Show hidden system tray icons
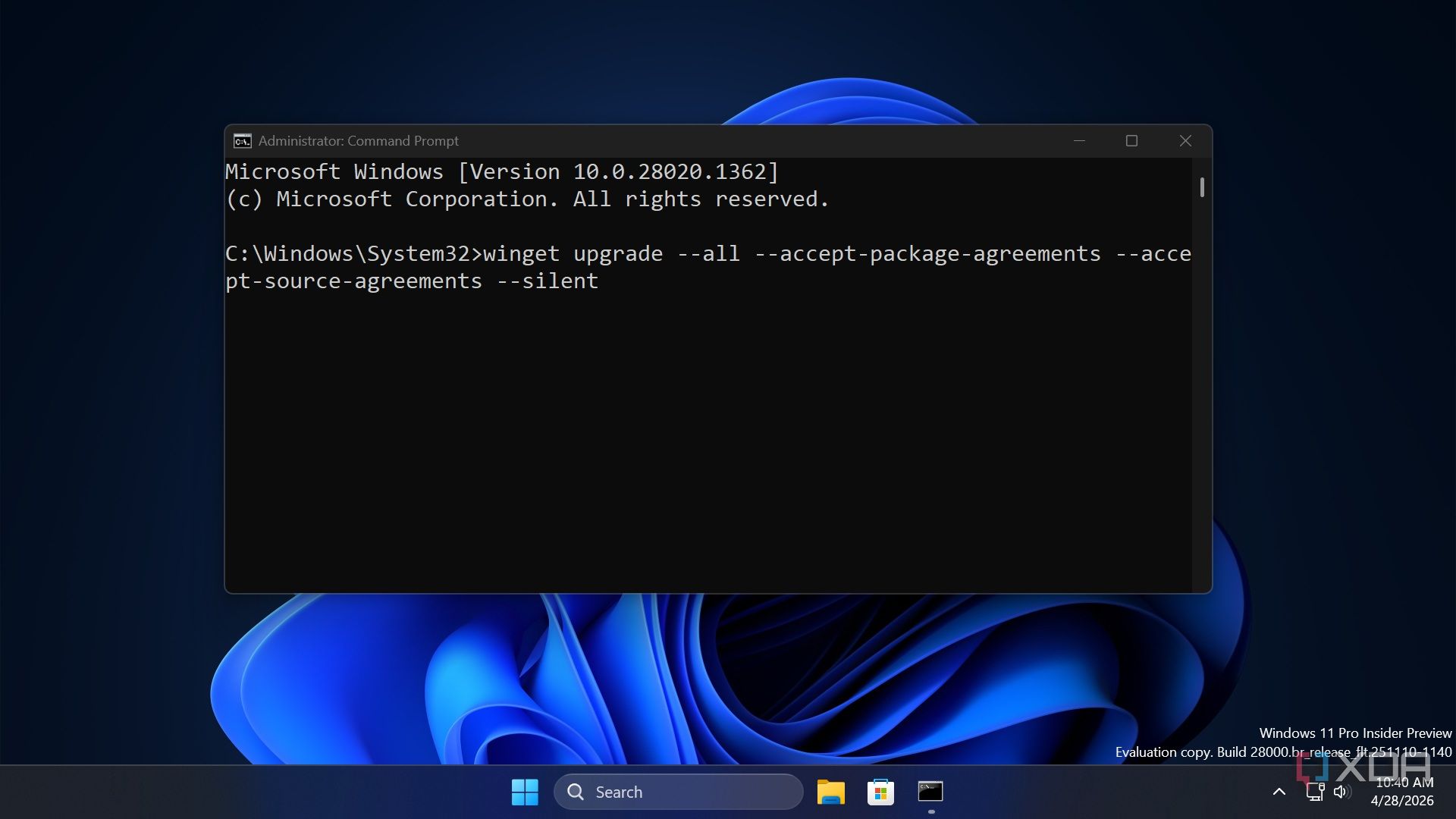This screenshot has height=819, width=1456. (1279, 792)
